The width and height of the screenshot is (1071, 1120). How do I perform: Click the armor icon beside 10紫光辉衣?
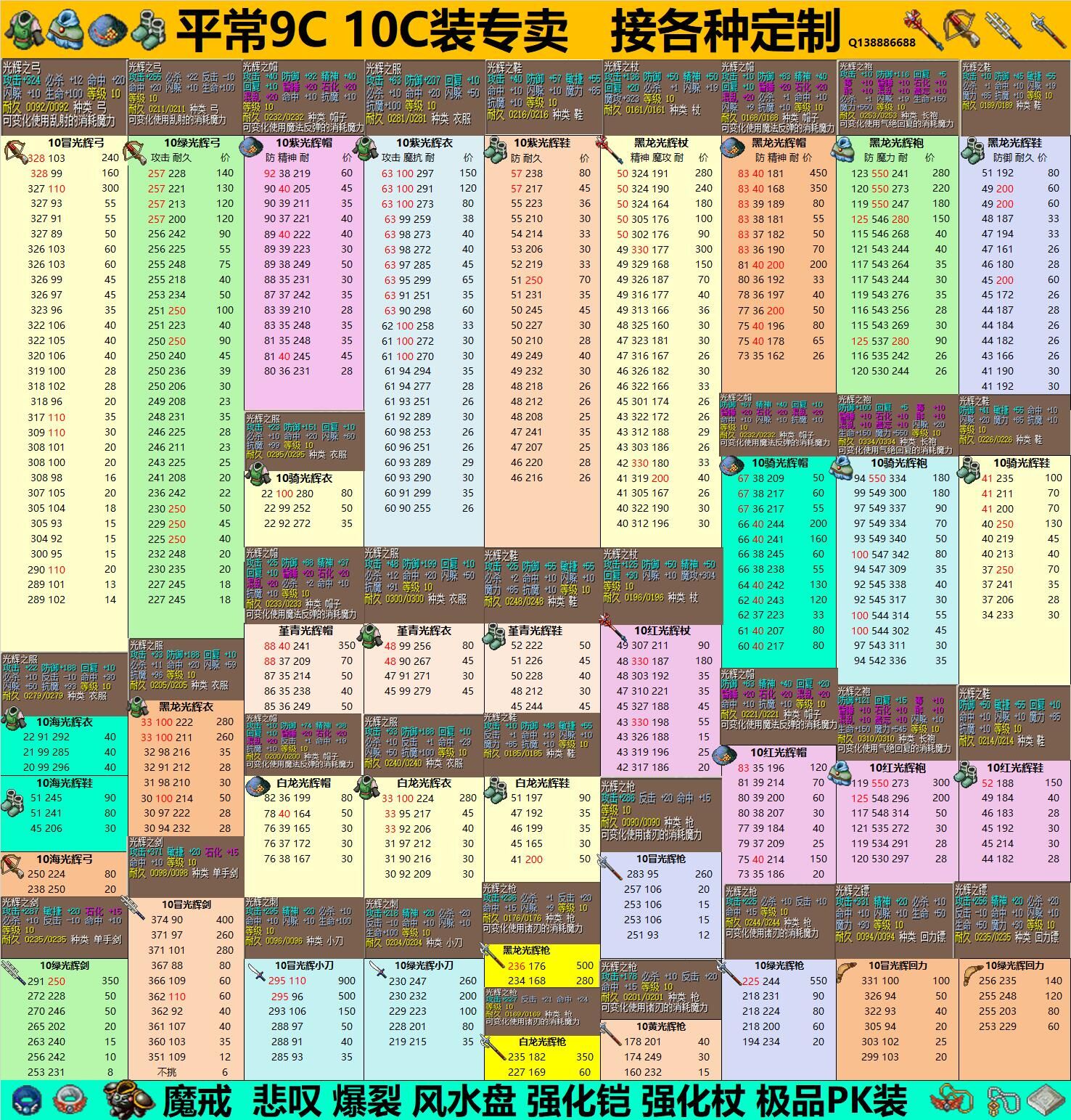point(367,149)
